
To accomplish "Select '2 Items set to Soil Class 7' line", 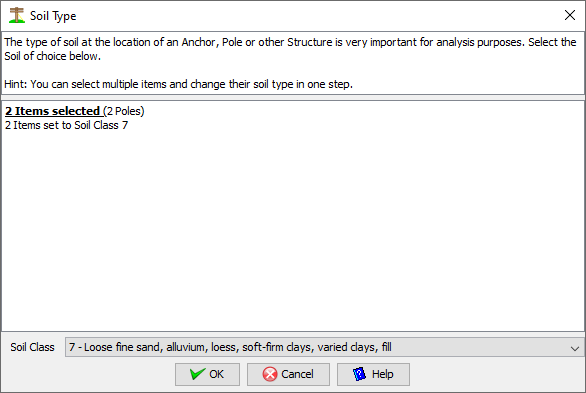I will (x=67, y=125).
